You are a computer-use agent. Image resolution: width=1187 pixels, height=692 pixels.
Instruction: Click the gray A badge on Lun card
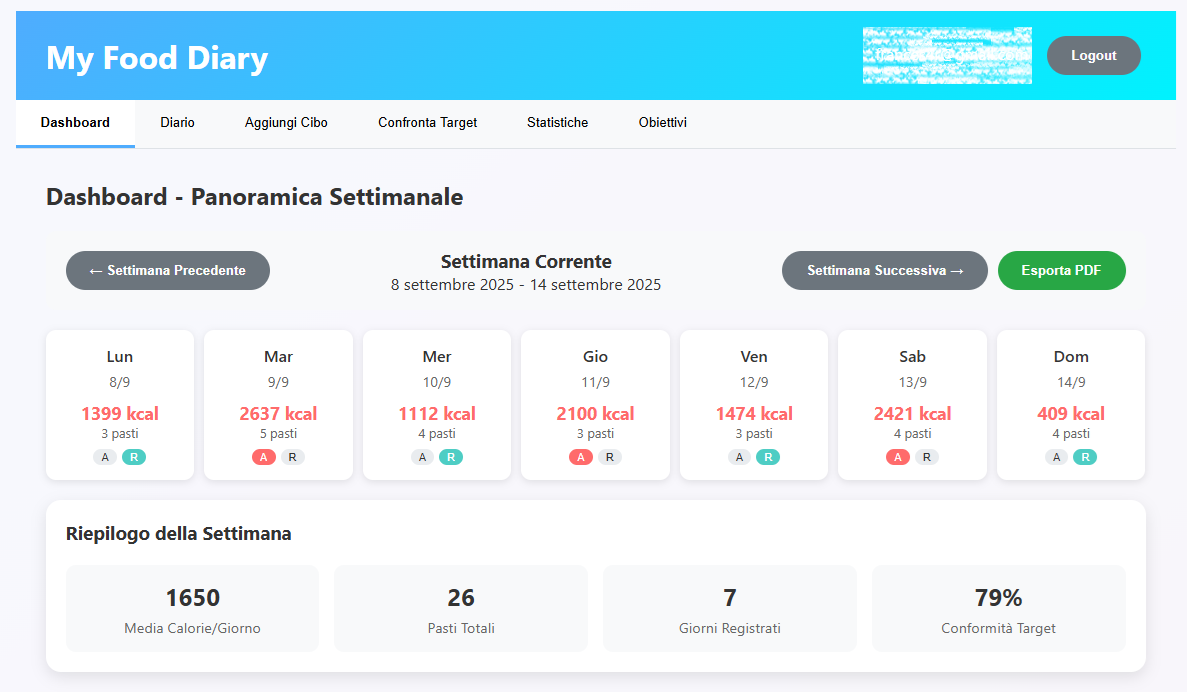click(x=105, y=457)
